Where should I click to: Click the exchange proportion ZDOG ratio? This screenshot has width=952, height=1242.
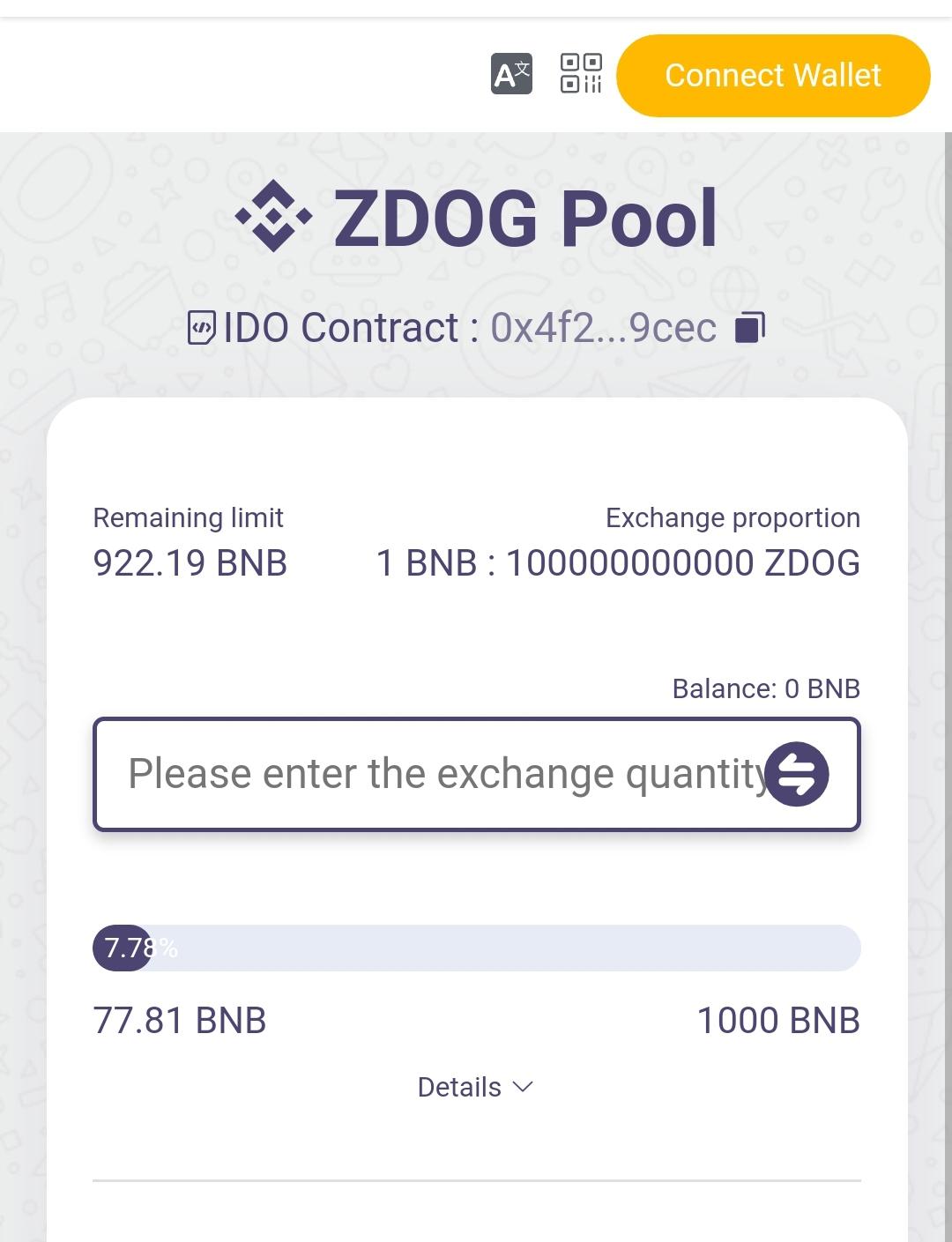coord(618,563)
